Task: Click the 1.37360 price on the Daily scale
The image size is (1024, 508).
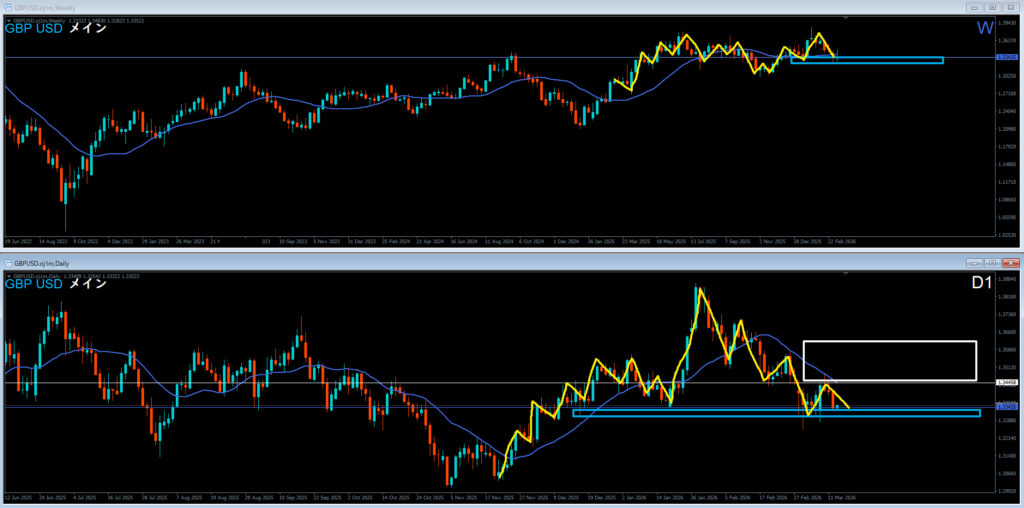Action: (x=1006, y=314)
